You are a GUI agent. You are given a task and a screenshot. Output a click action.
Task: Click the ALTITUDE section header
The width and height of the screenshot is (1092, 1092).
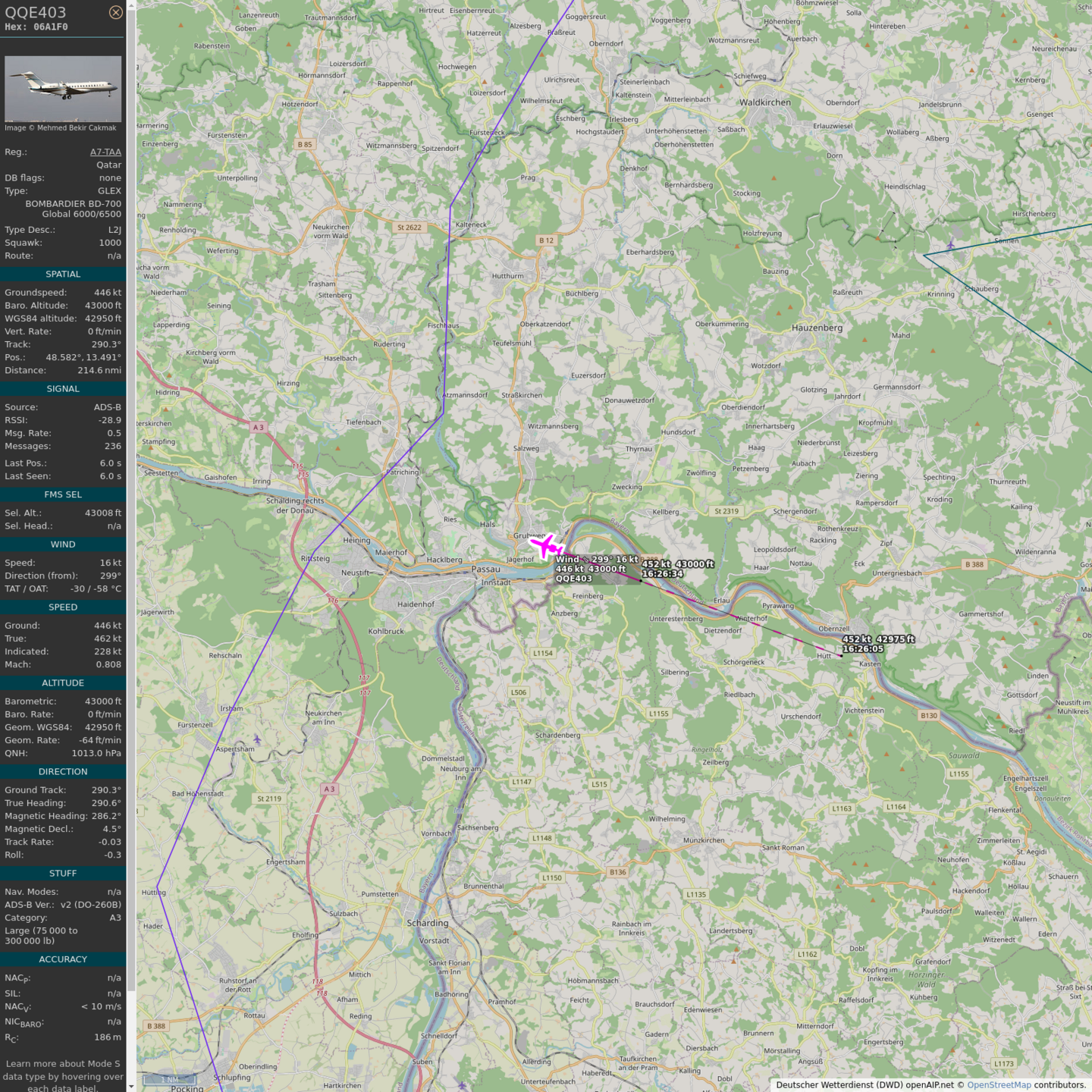[63, 682]
